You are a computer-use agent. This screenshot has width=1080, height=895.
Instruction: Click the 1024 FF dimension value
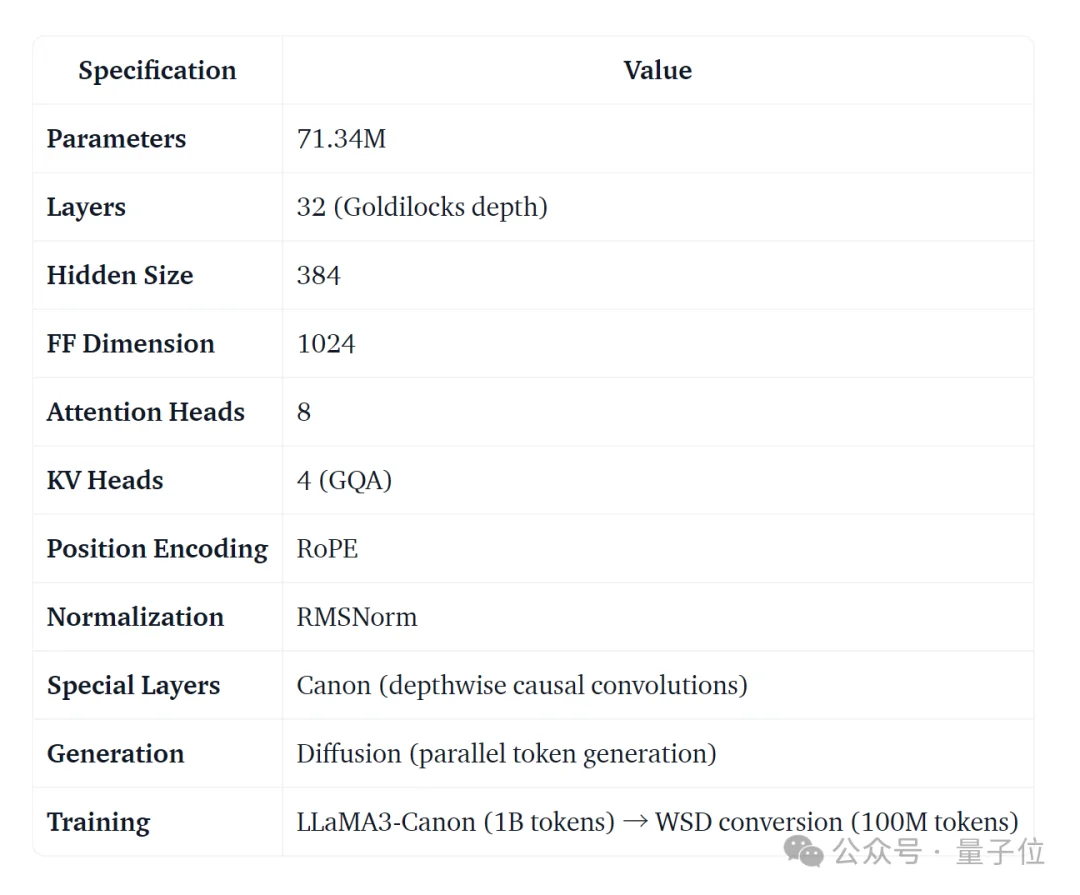pyautogui.click(x=326, y=344)
